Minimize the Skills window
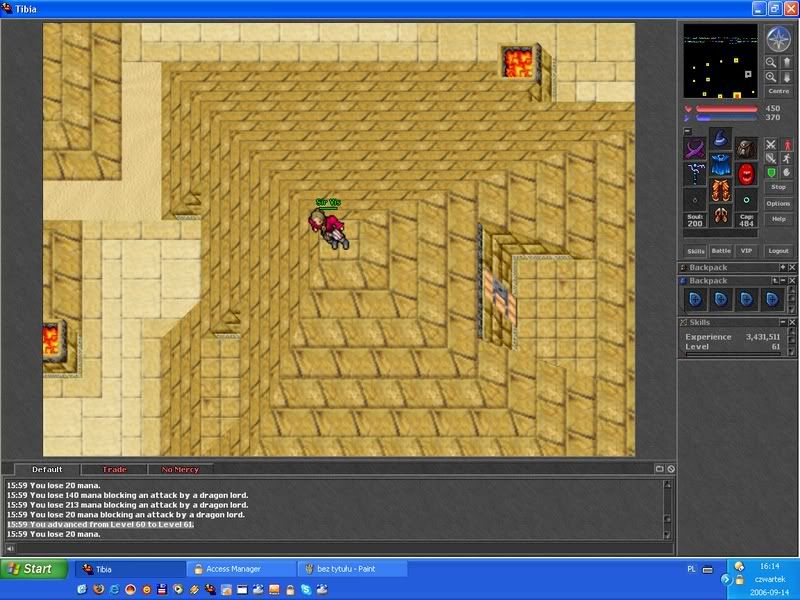 pyautogui.click(x=783, y=322)
